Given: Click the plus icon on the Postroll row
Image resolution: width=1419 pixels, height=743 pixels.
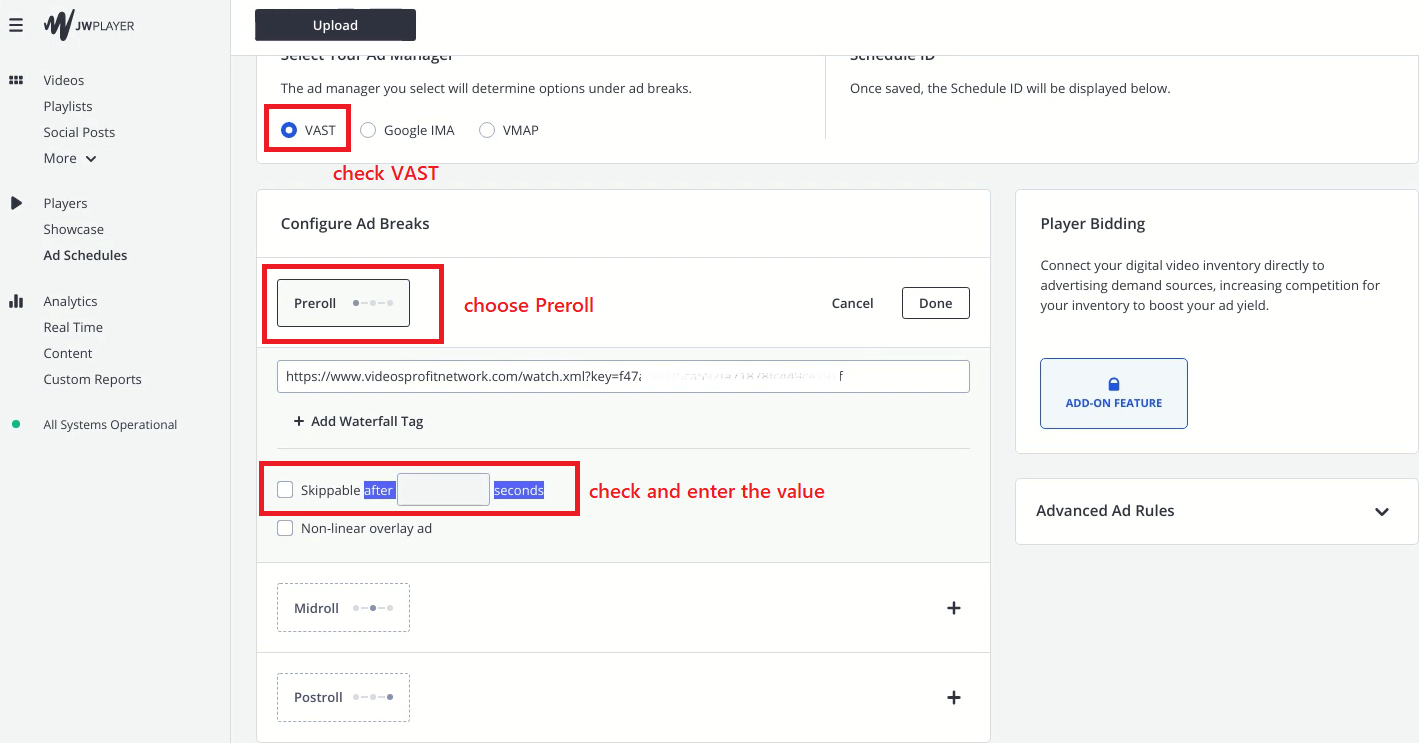Looking at the screenshot, I should coord(953,697).
